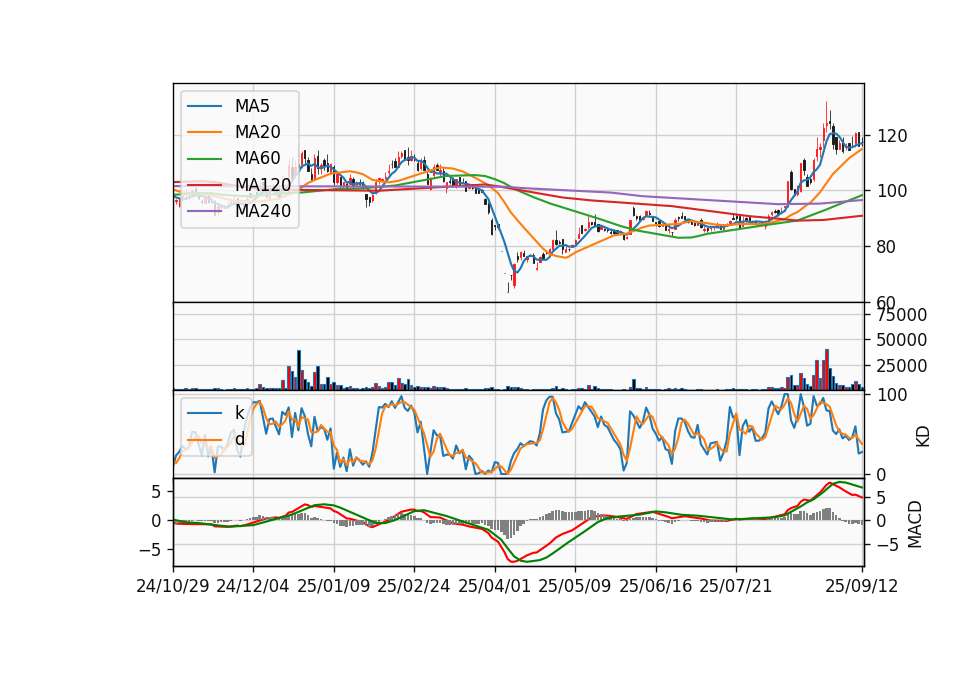Click the blue MA5 legend line sample
960x690 pixels.
[204, 107]
